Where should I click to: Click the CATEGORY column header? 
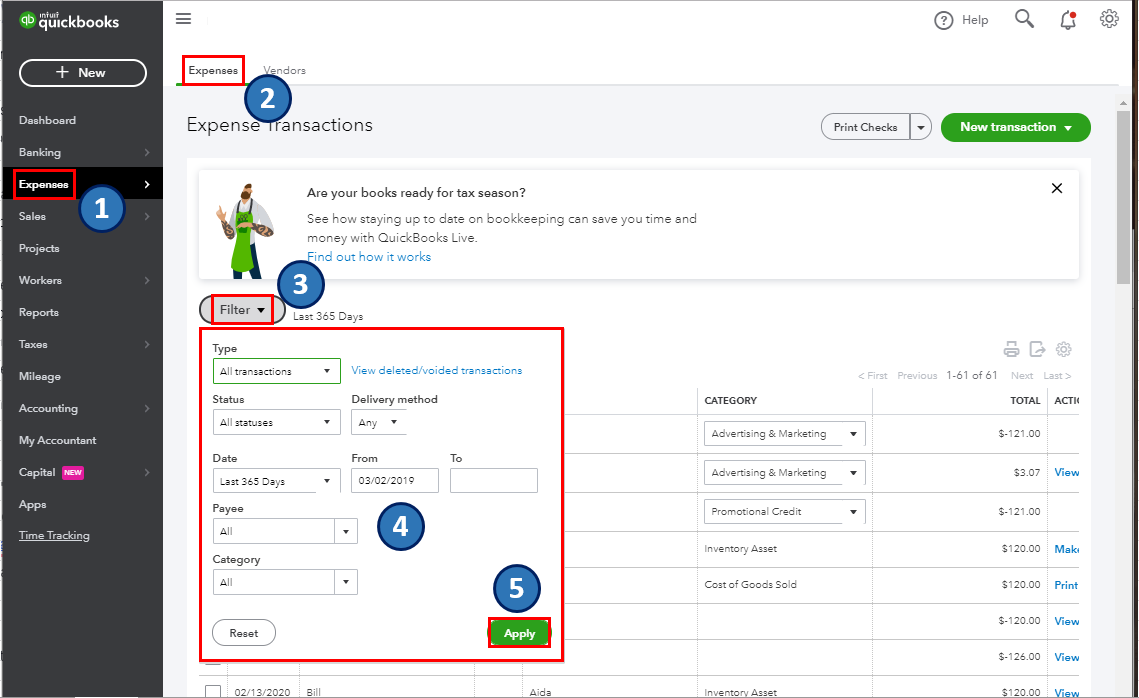point(731,400)
